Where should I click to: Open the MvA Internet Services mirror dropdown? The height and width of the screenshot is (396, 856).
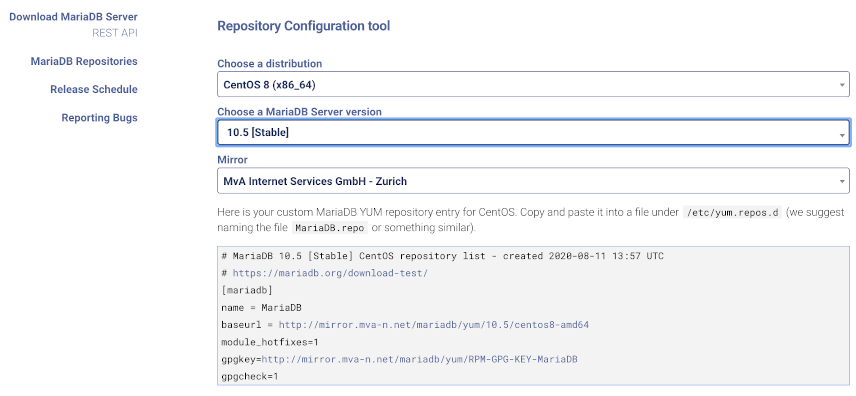coord(533,181)
